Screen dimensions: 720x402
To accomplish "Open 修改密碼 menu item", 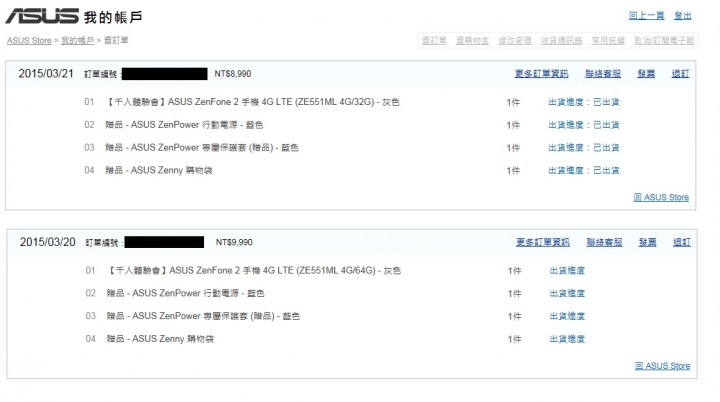I will click(x=515, y=40).
